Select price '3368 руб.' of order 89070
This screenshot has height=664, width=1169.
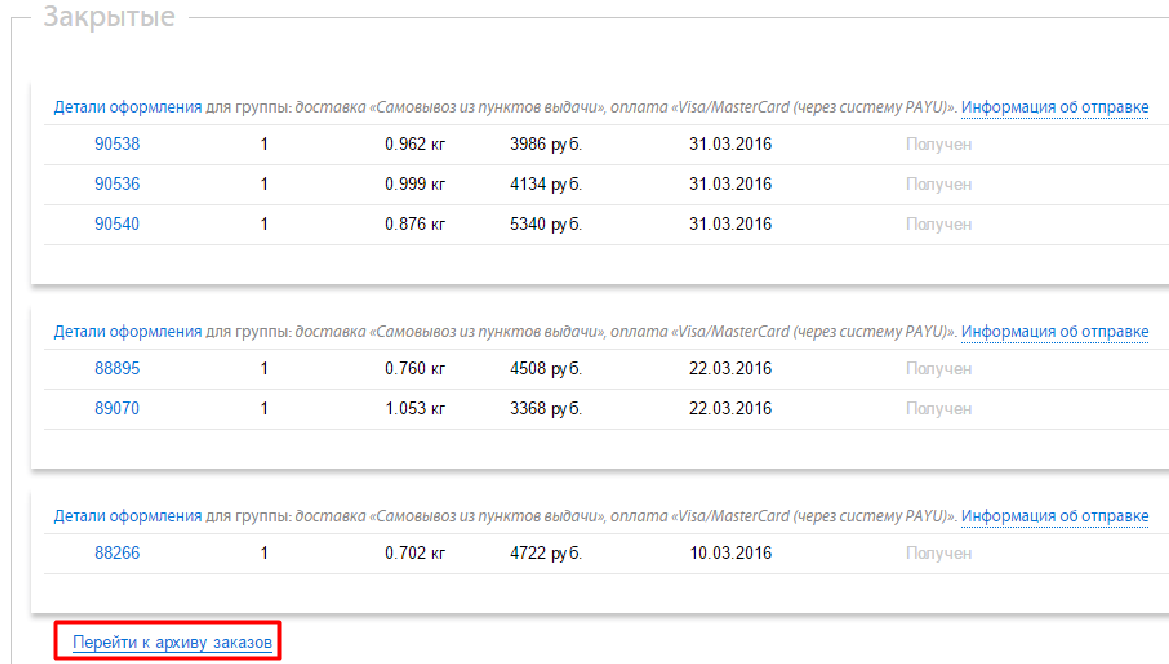[x=546, y=408]
